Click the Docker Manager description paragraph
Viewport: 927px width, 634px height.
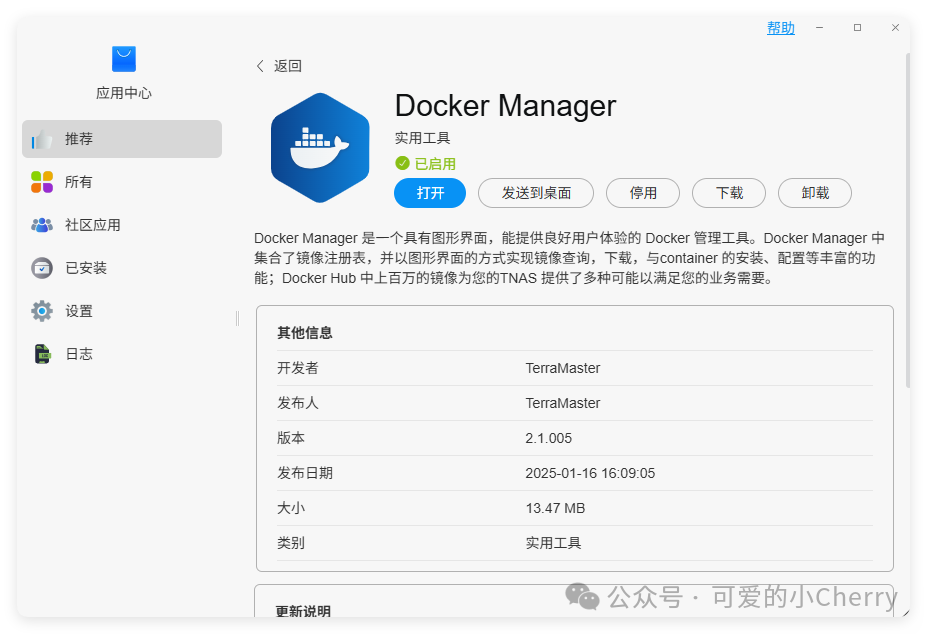coord(569,258)
